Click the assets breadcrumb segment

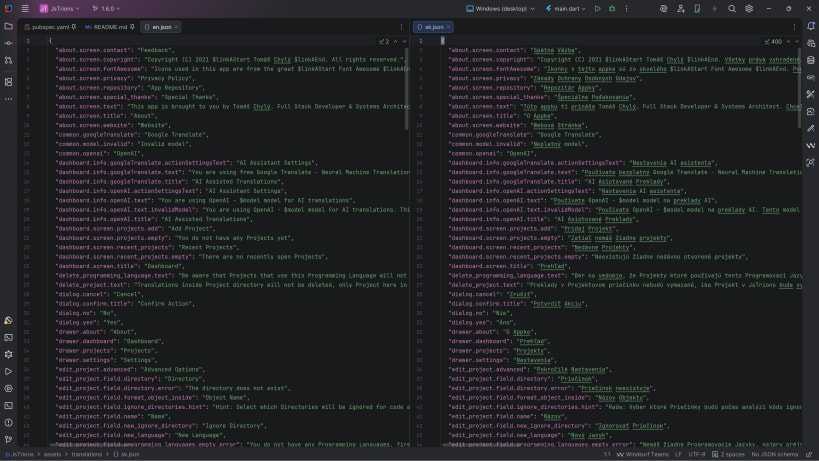[52, 455]
